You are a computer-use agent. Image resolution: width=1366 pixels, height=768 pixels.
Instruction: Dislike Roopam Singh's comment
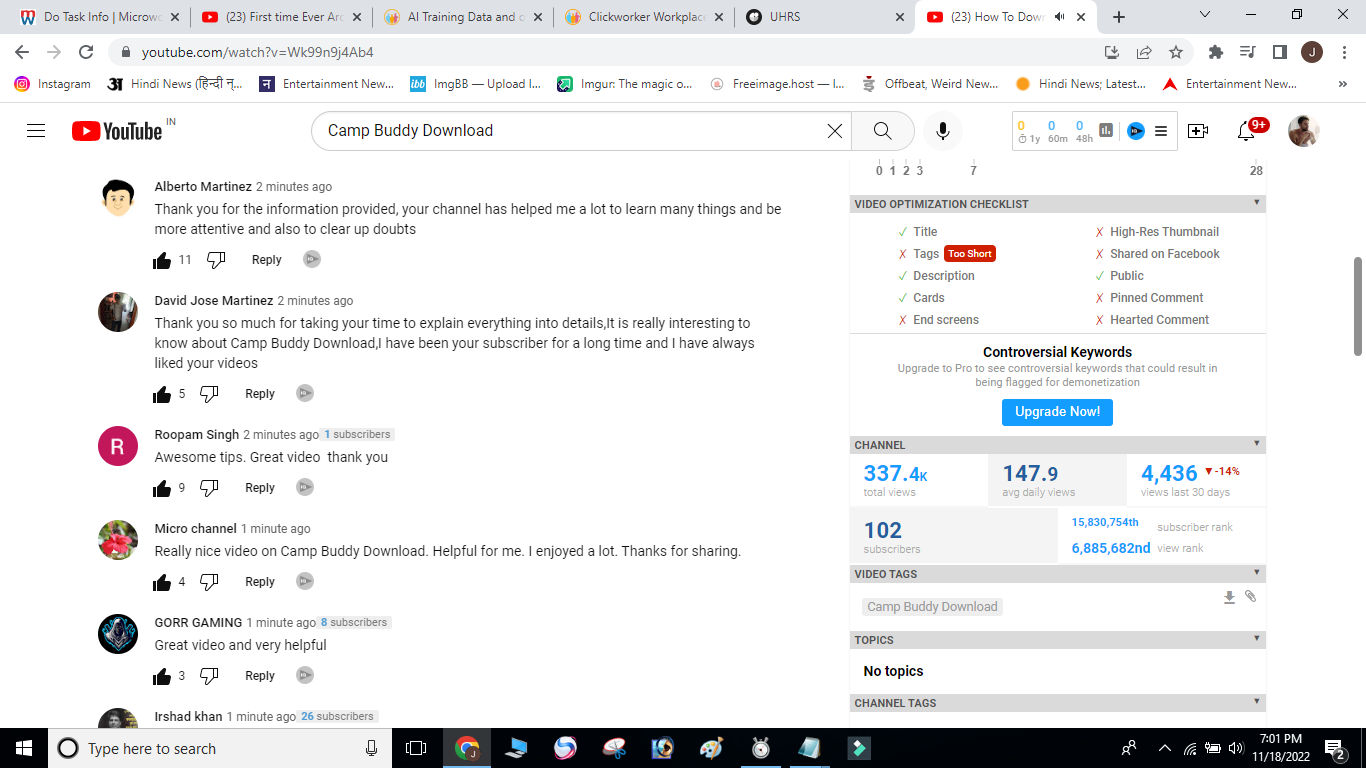pyautogui.click(x=209, y=488)
